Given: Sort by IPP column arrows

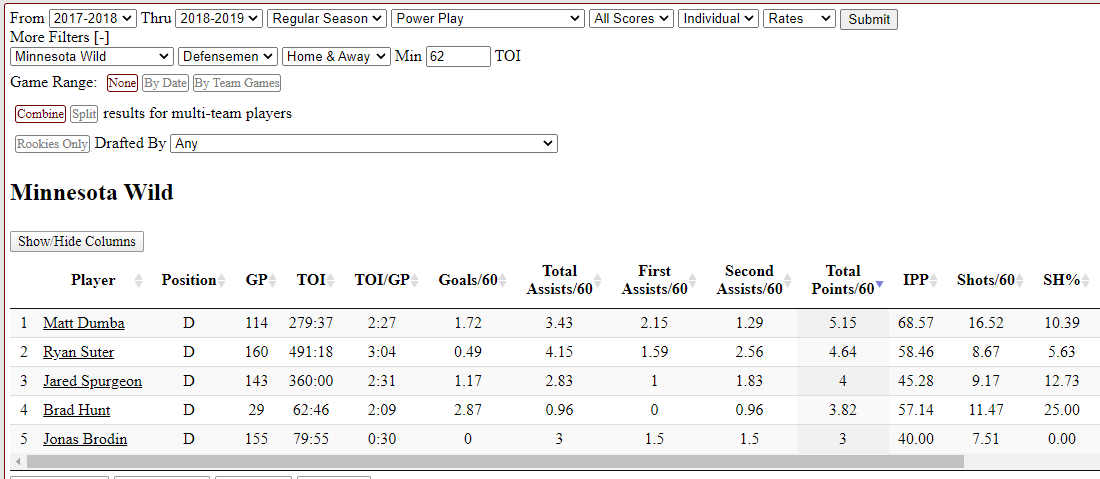Looking at the screenshot, I should pyautogui.click(x=934, y=281).
